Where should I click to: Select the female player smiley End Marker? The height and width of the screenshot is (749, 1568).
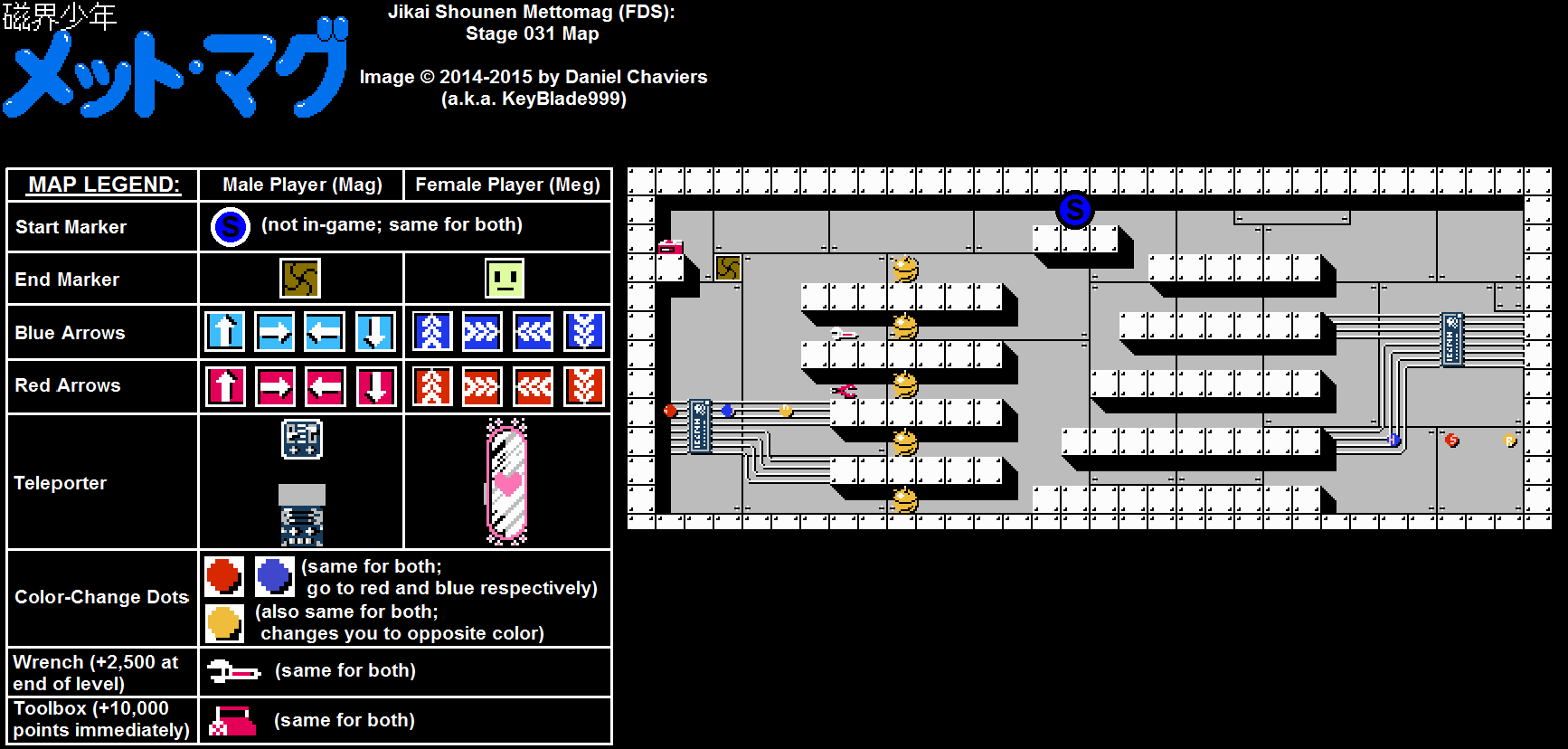pyautogui.click(x=505, y=279)
